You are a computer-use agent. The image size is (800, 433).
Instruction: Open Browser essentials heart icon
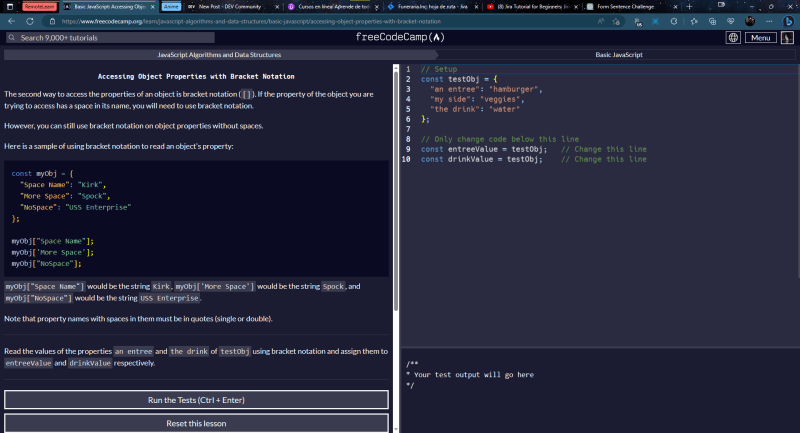tap(731, 21)
